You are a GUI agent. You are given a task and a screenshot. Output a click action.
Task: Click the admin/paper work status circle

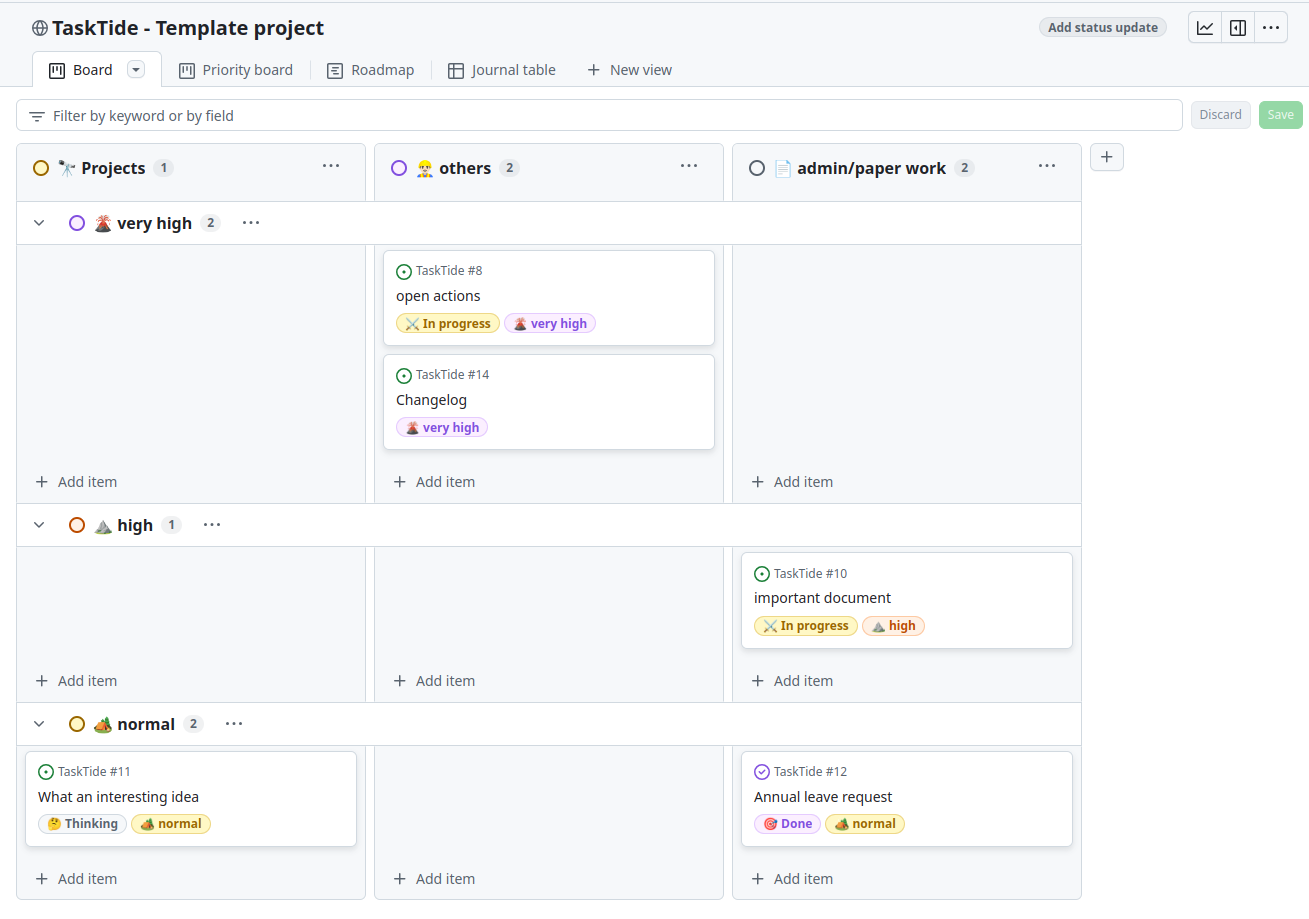click(x=757, y=168)
